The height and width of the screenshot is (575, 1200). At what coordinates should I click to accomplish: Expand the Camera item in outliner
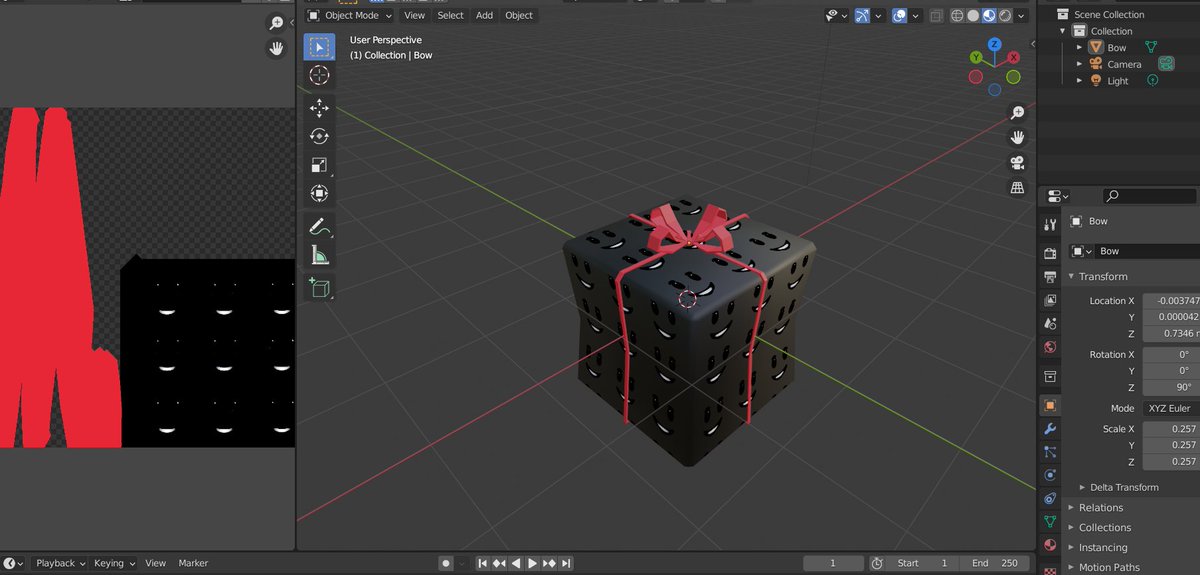tap(1079, 64)
